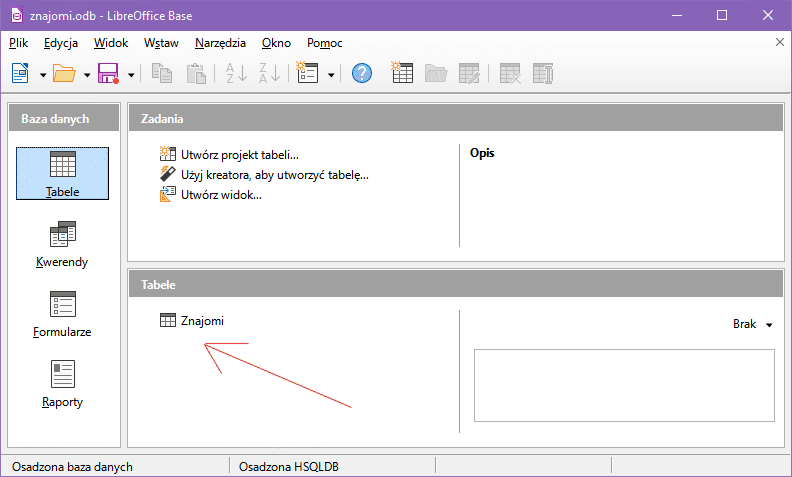Viewport: 792px width, 477px height.
Task: Click Utwórz widok task
Action: [221, 194]
